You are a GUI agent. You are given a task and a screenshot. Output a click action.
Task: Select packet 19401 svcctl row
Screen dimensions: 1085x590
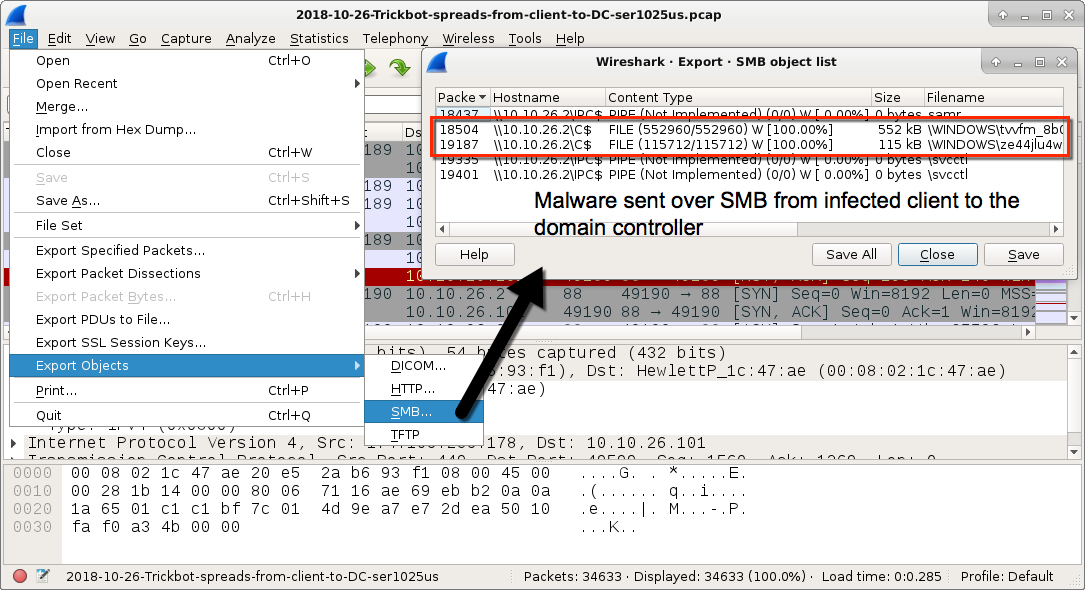coord(749,175)
